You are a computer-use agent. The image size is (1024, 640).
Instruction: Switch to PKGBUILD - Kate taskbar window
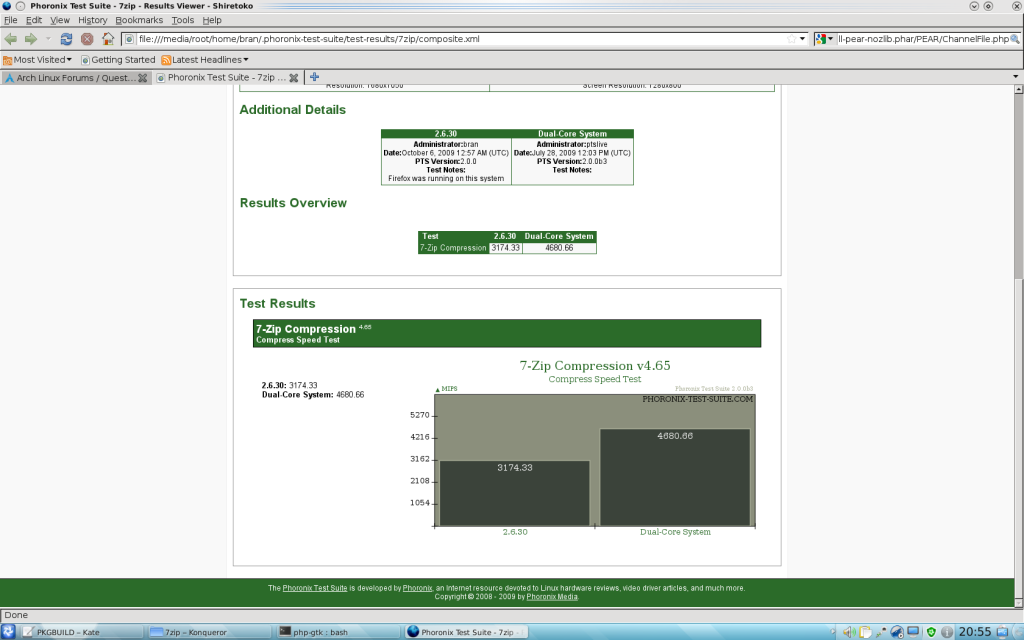click(x=82, y=632)
